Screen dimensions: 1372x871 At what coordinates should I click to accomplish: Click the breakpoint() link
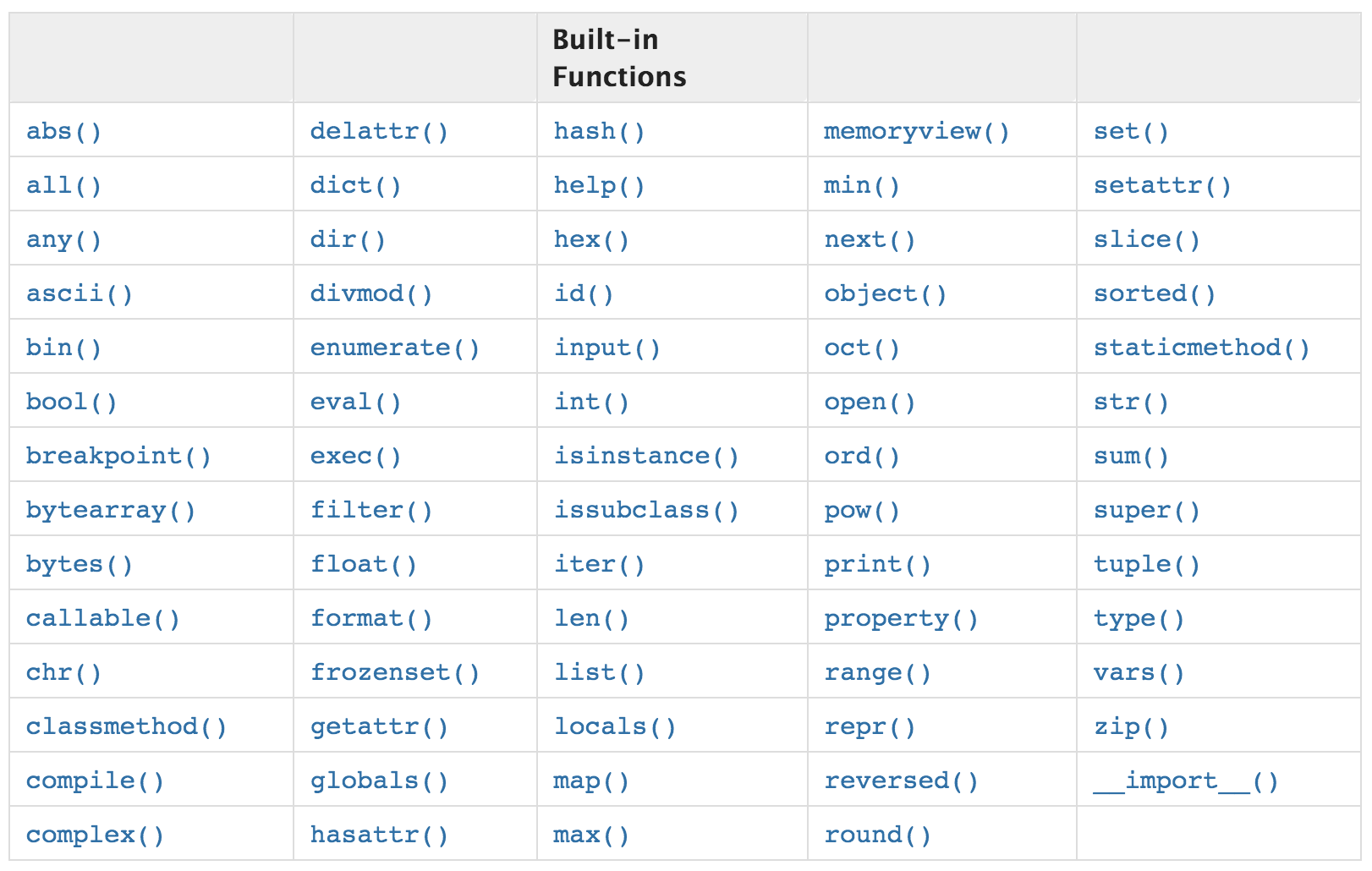pos(118,456)
